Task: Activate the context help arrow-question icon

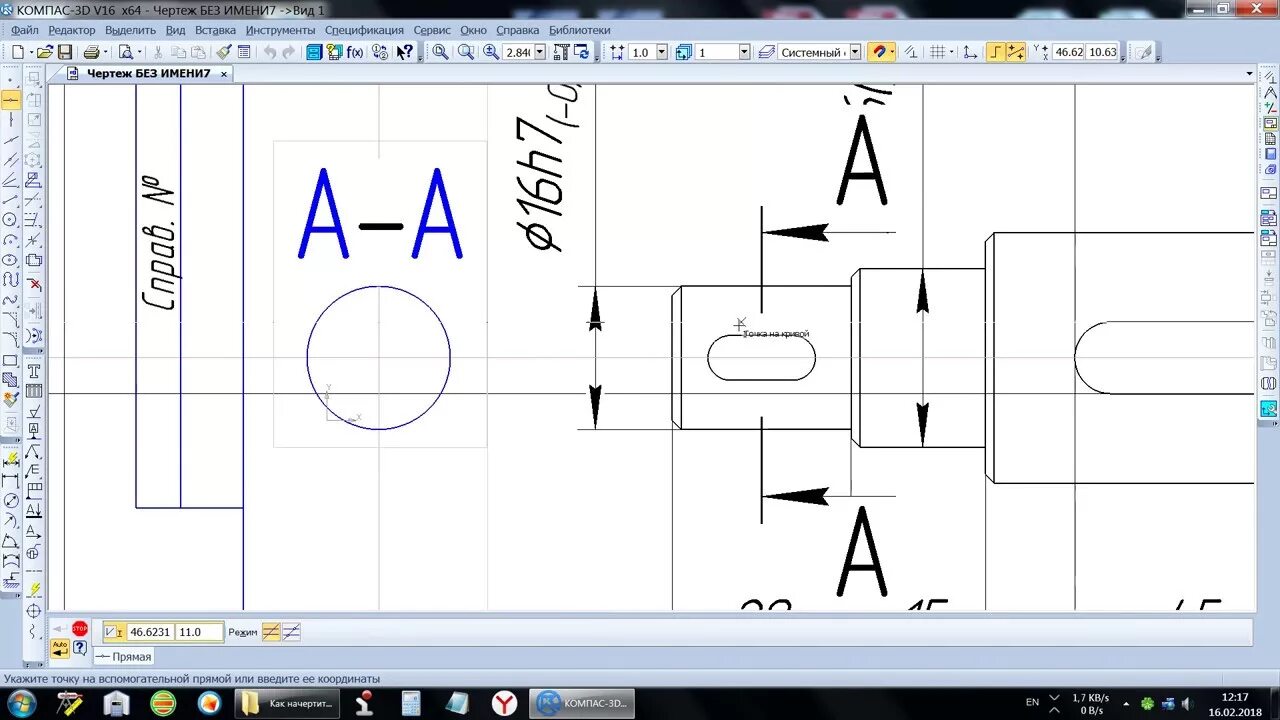Action: 404,52
